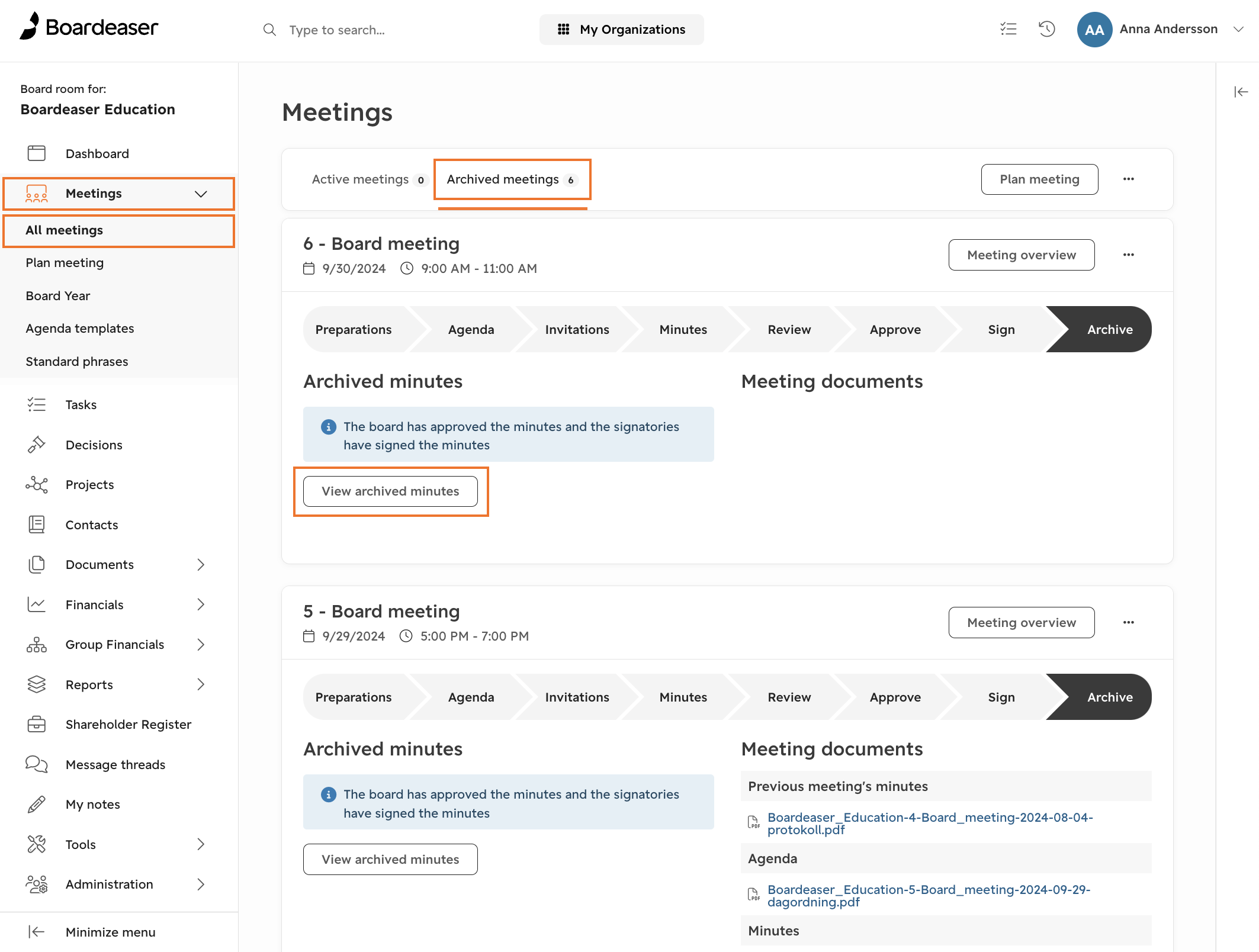This screenshot has height=952, width=1259.
Task: Click the Plan meeting button
Action: point(1039,179)
